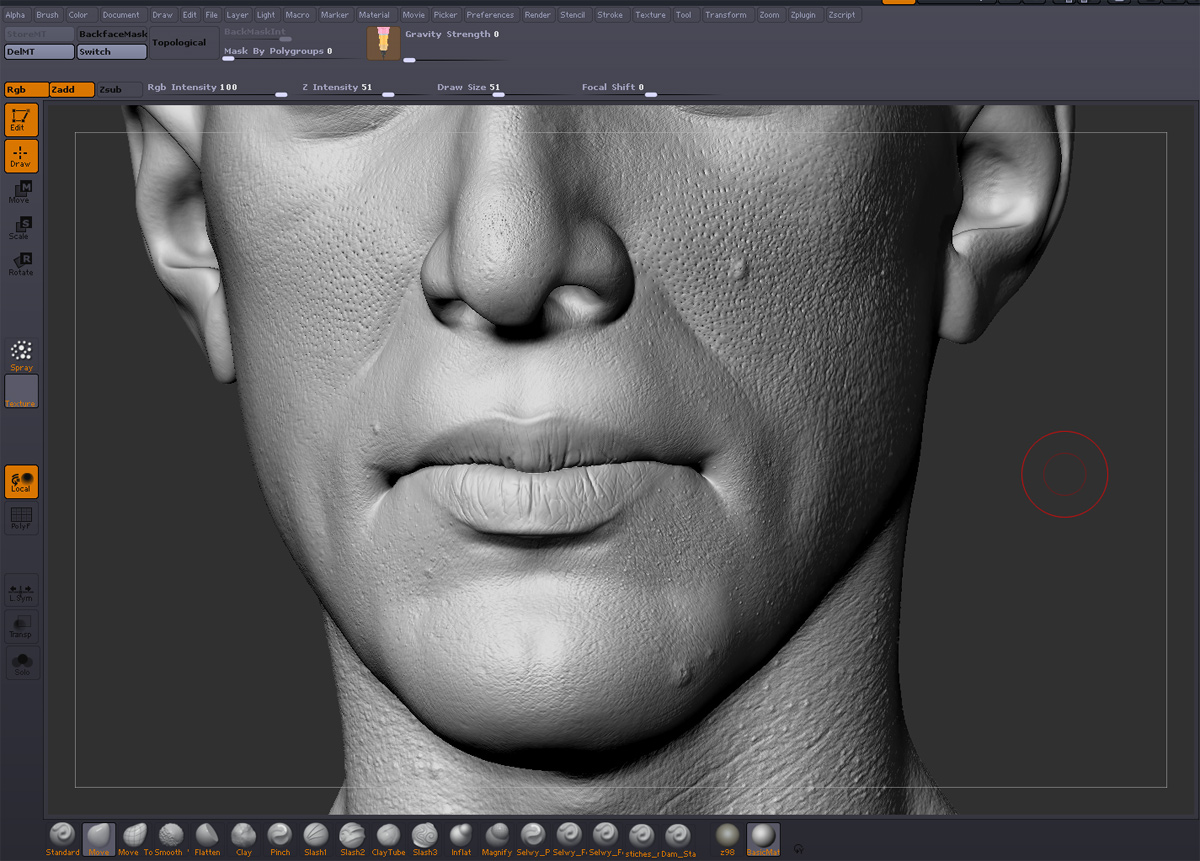Enable BackfaceMask option
The height and width of the screenshot is (861, 1200).
[113, 34]
